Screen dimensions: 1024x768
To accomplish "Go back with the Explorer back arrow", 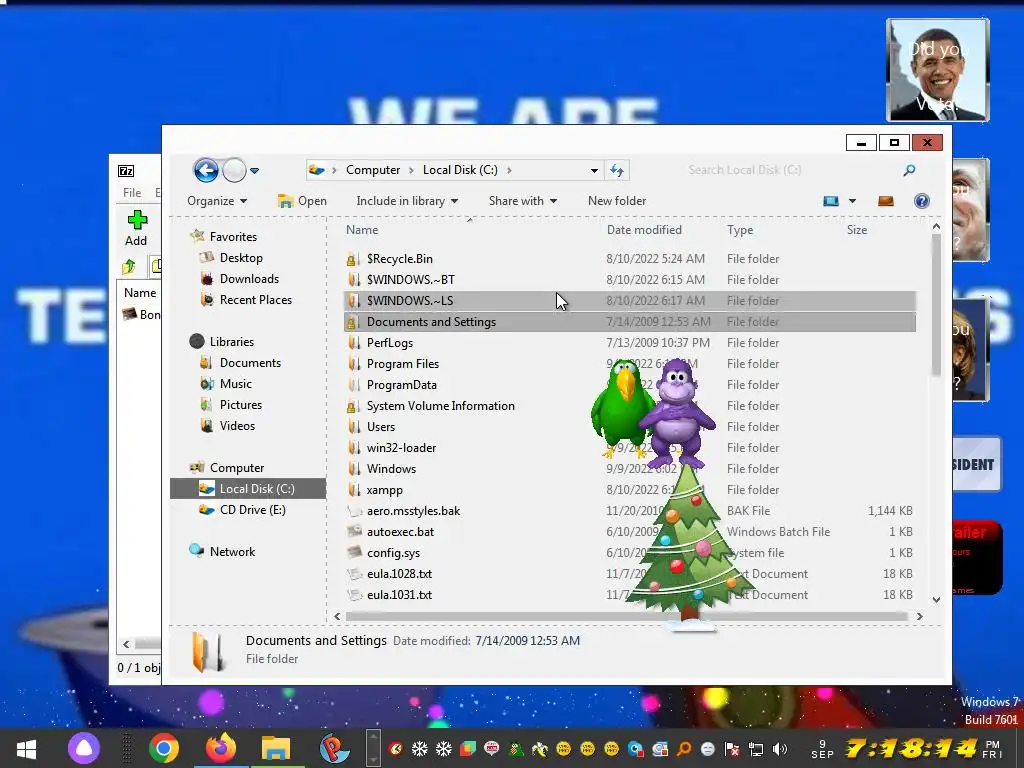I will coord(206,170).
